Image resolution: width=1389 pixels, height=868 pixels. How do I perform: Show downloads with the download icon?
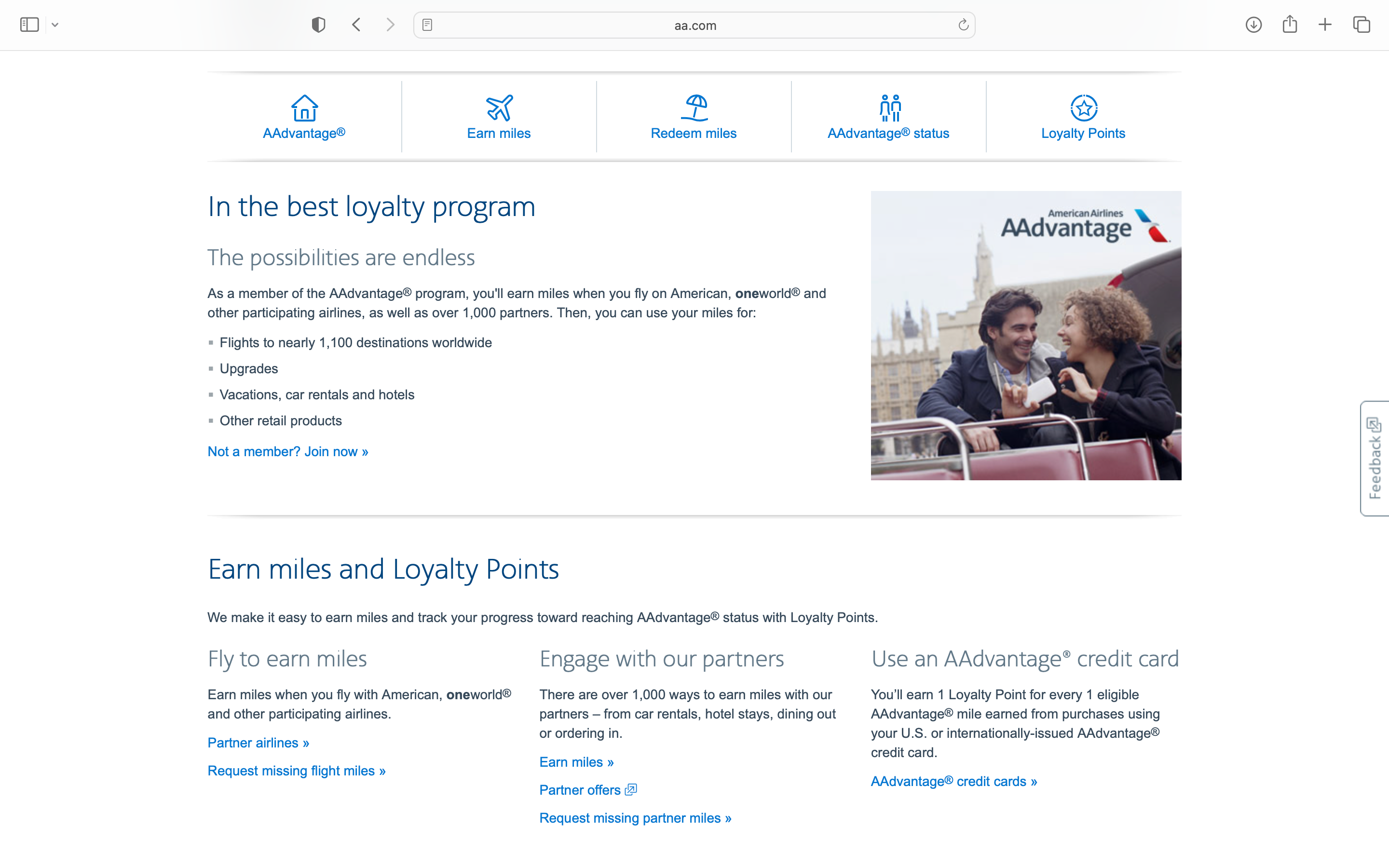coord(1253,25)
